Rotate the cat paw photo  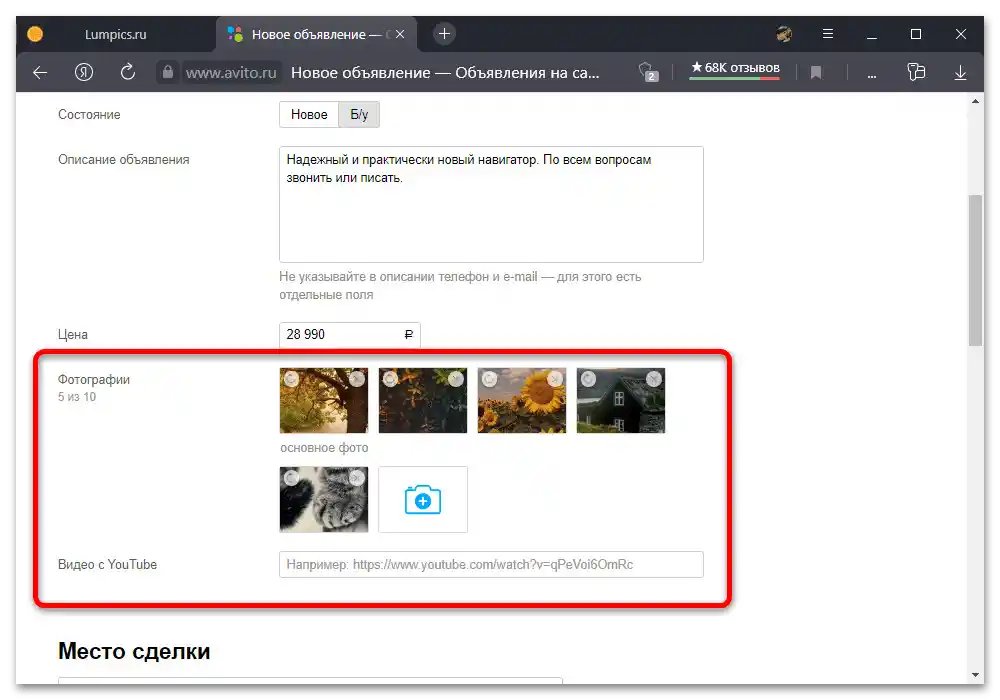point(291,478)
